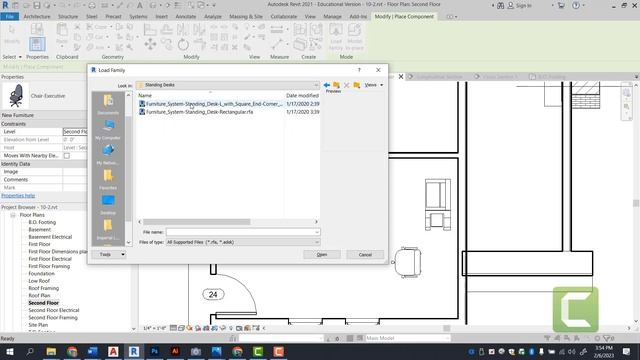Click the Text (A) icon in quick access toolbar

pyautogui.click(x=140, y=5)
